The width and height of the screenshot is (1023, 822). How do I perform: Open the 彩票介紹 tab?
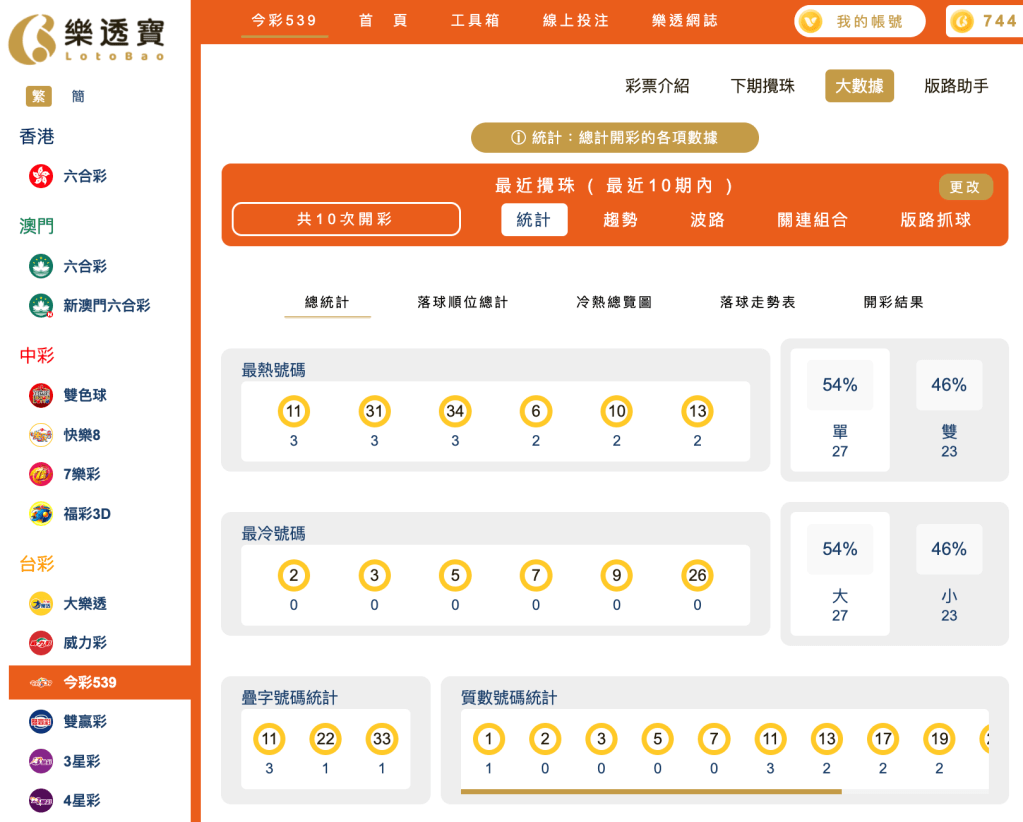coord(657,86)
